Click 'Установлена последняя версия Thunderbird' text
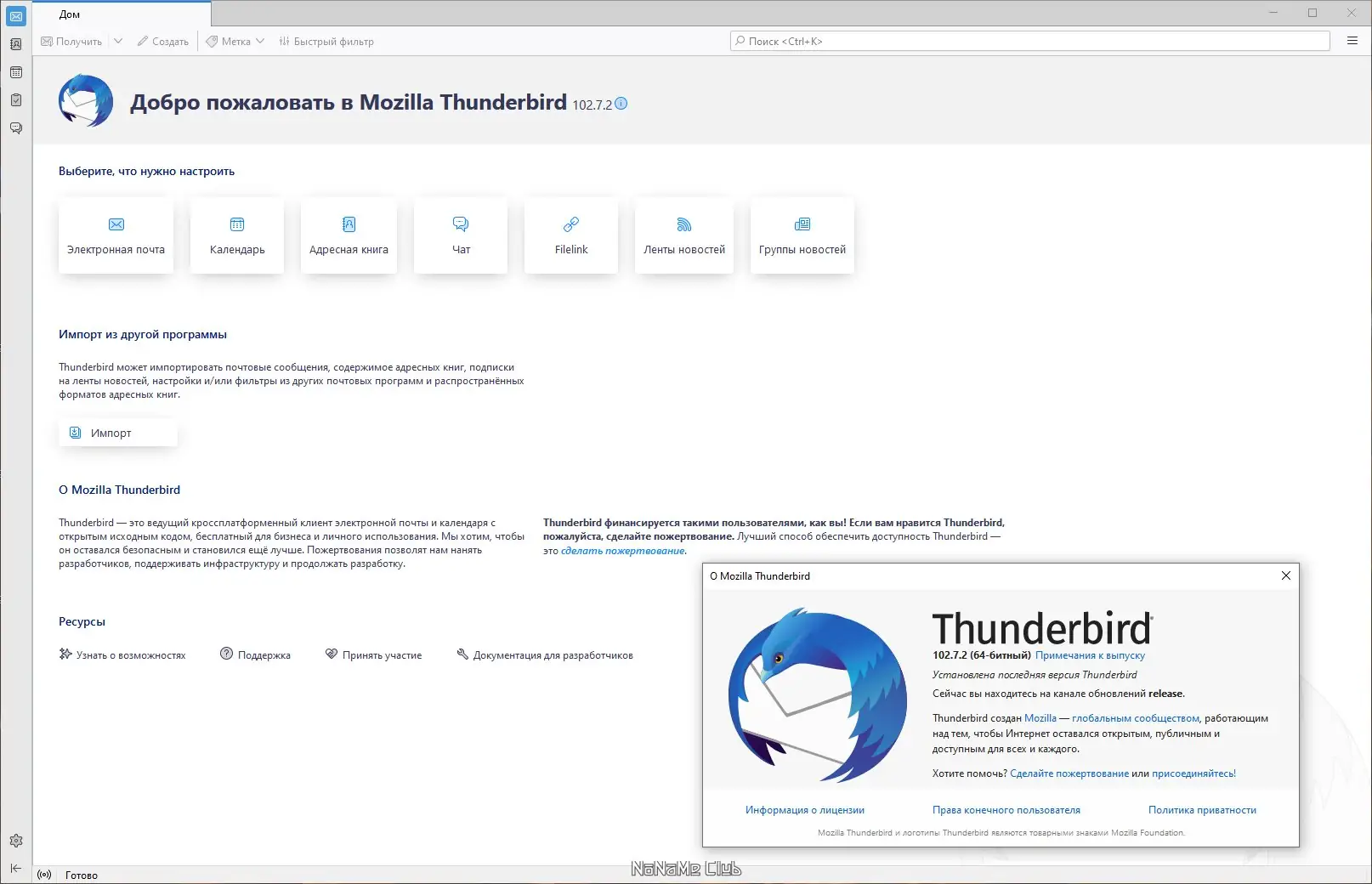Image resolution: width=1372 pixels, height=884 pixels. (x=1035, y=675)
